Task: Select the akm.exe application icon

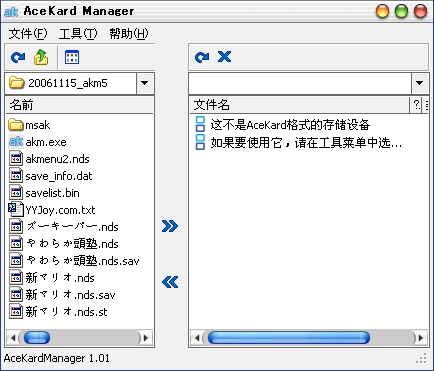Action: click(x=16, y=142)
